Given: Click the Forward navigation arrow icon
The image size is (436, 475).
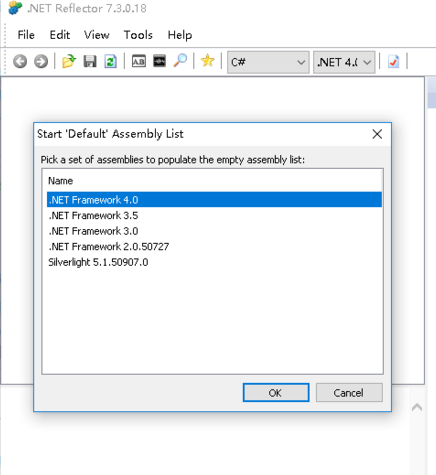Looking at the screenshot, I should (41, 62).
